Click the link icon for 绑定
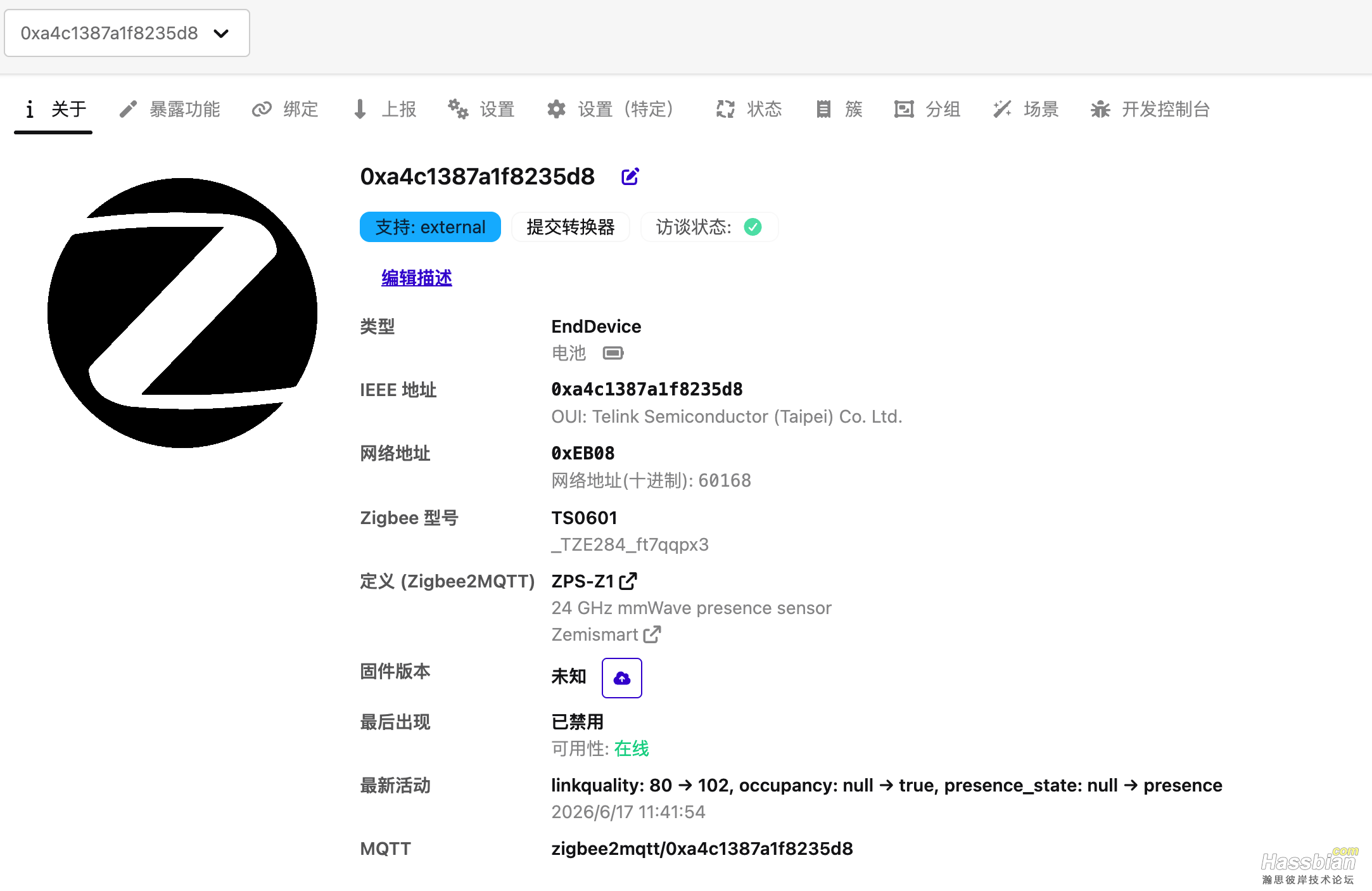 pyautogui.click(x=262, y=110)
